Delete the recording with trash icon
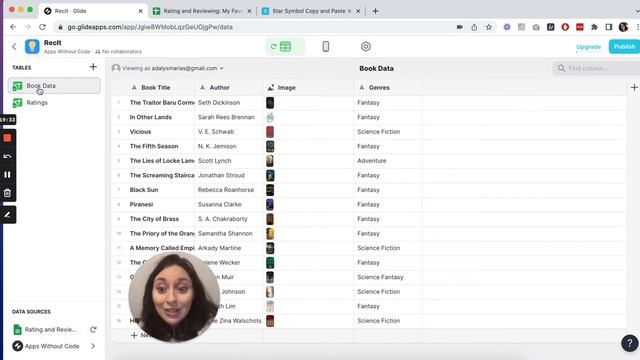 click(7, 193)
